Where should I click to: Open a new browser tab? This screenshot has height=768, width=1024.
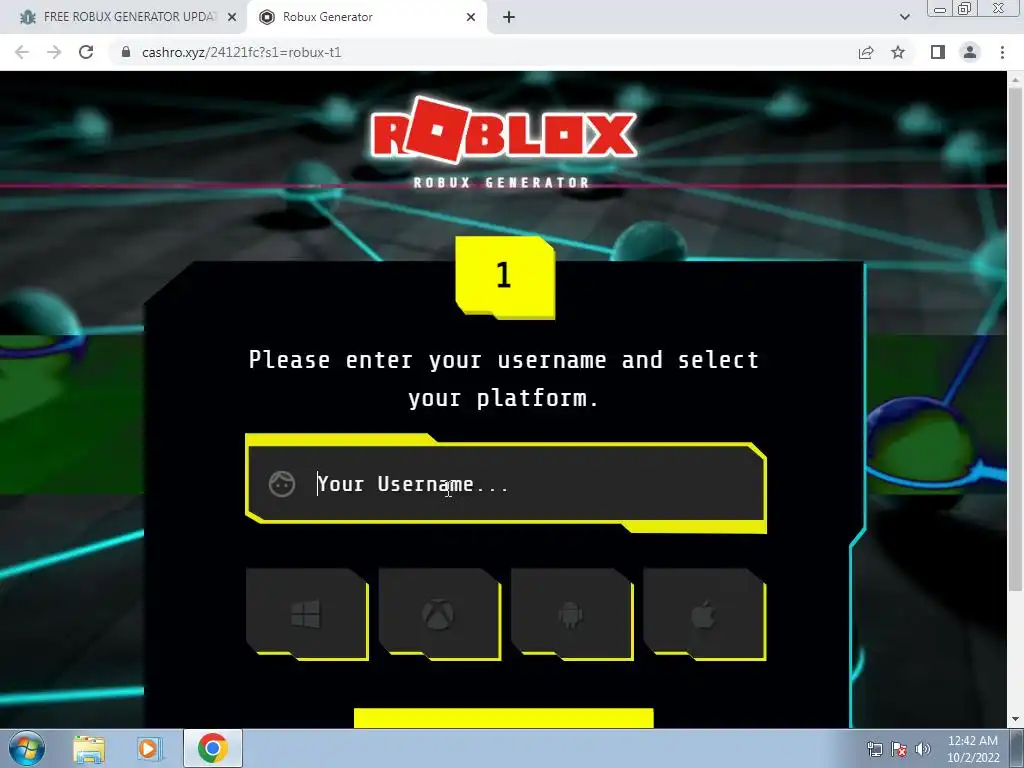click(x=509, y=17)
